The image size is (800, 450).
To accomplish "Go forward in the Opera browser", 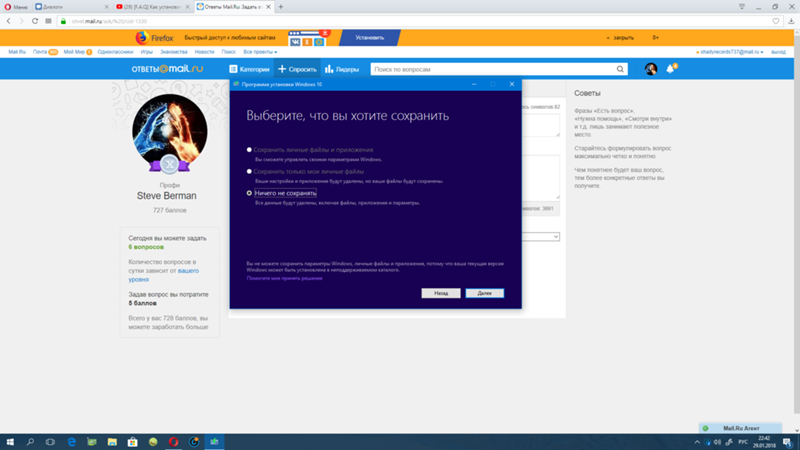I will coord(21,21).
